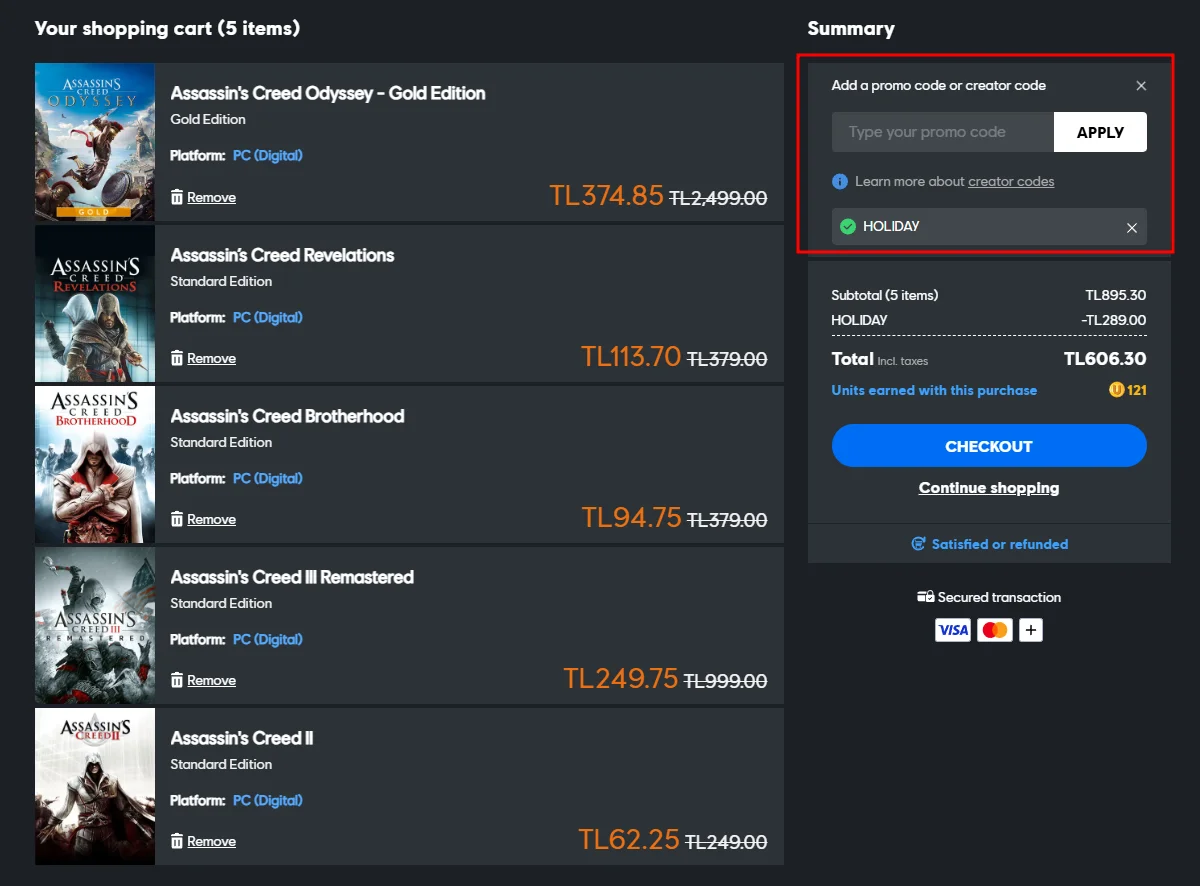
Task: Click the Visa payment icon
Action: pos(953,630)
